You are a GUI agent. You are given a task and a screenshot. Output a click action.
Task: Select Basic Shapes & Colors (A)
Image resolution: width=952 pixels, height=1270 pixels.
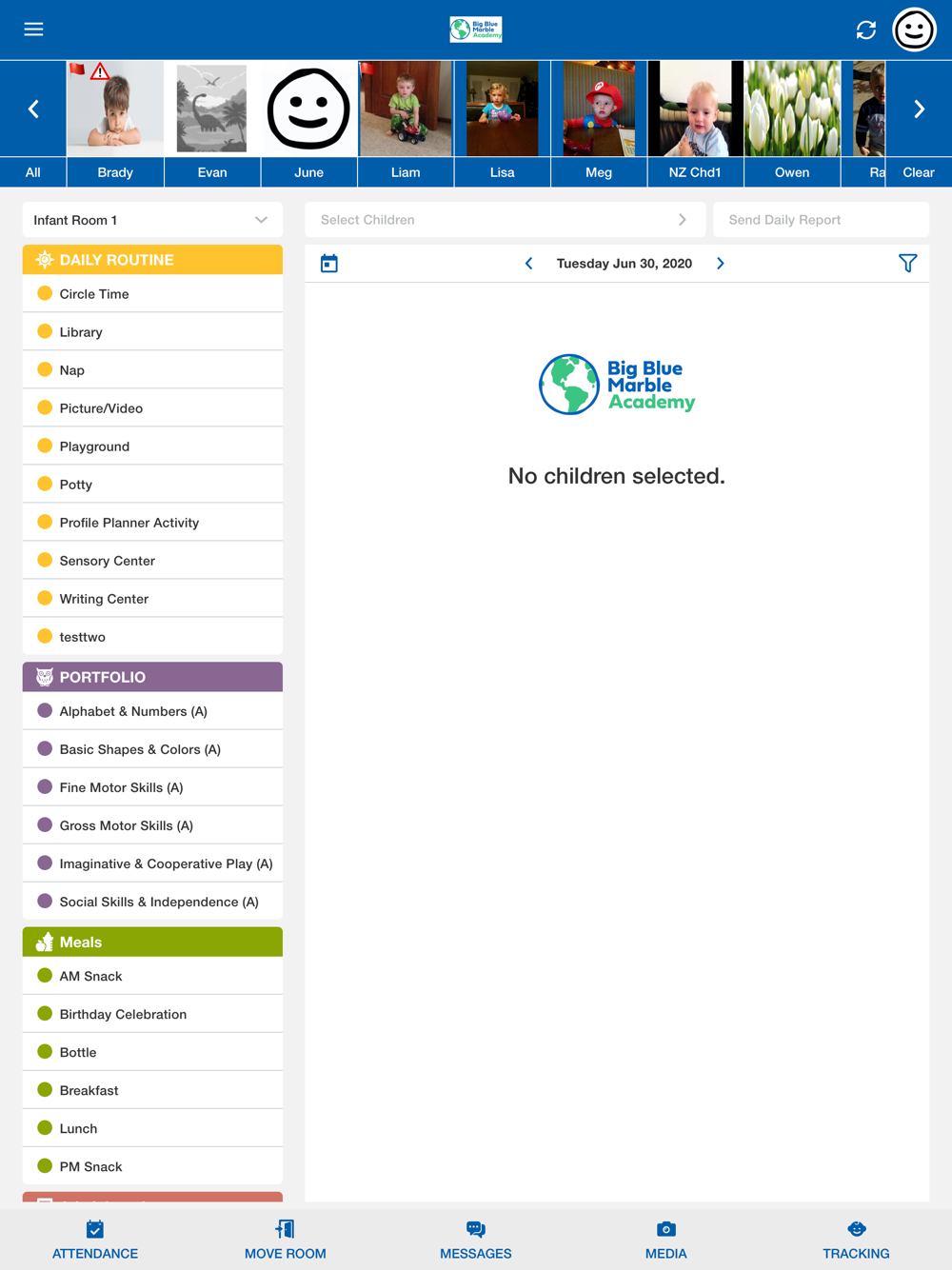tap(152, 749)
